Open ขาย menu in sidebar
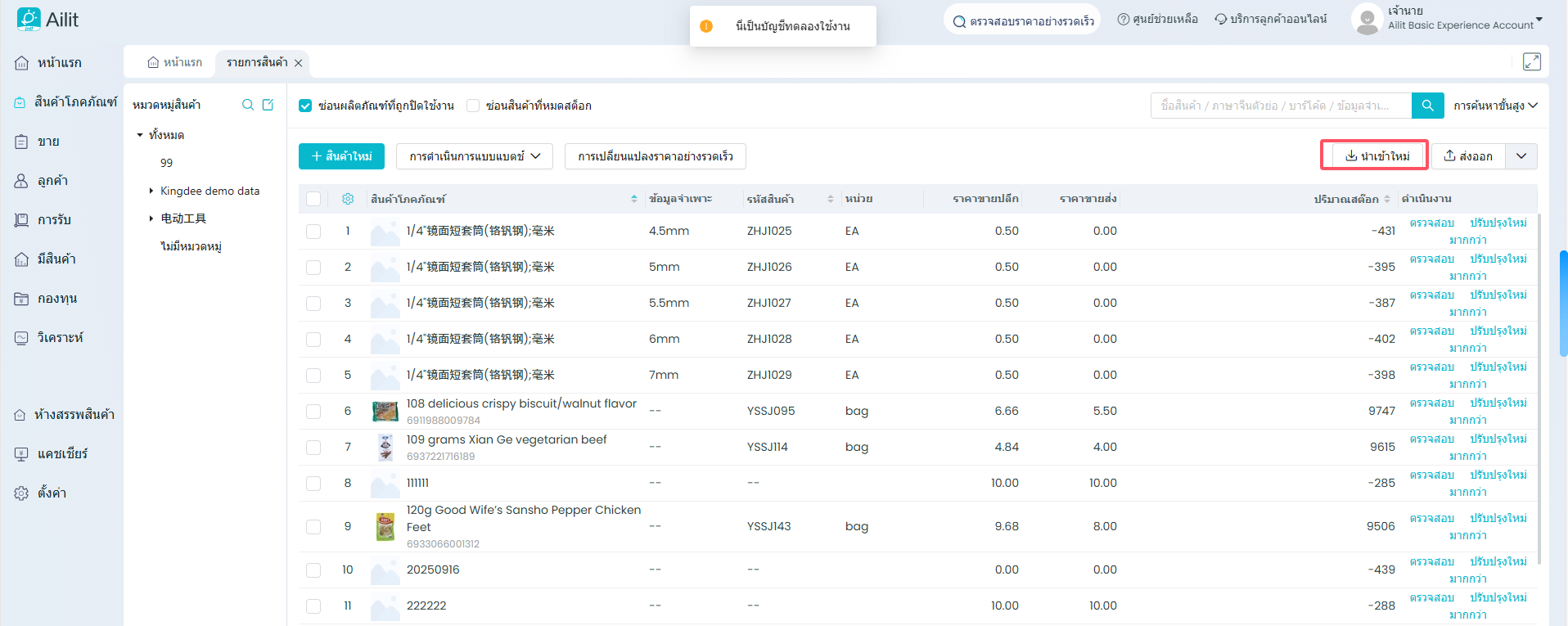This screenshot has width=1568, height=626. tap(48, 142)
